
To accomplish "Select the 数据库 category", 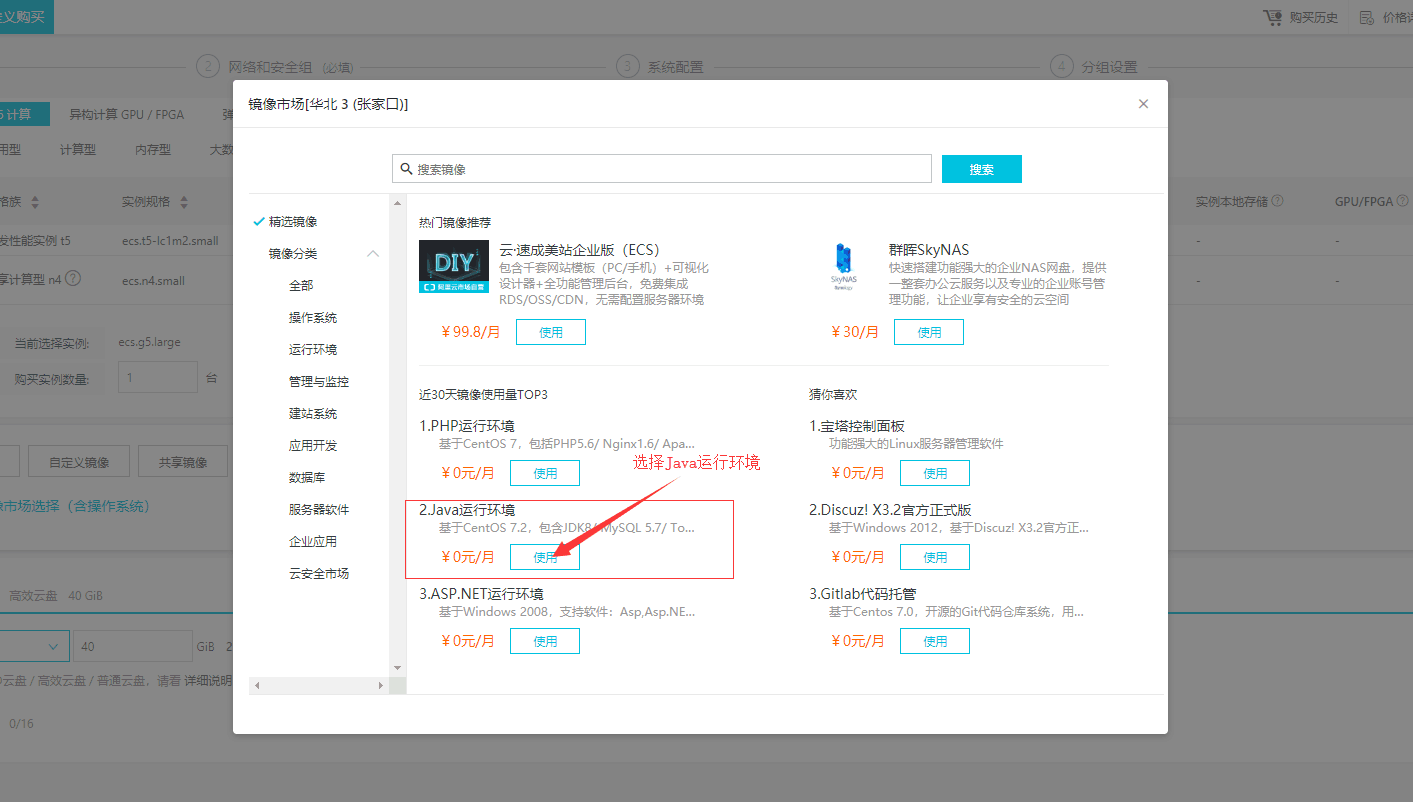I will [x=307, y=478].
